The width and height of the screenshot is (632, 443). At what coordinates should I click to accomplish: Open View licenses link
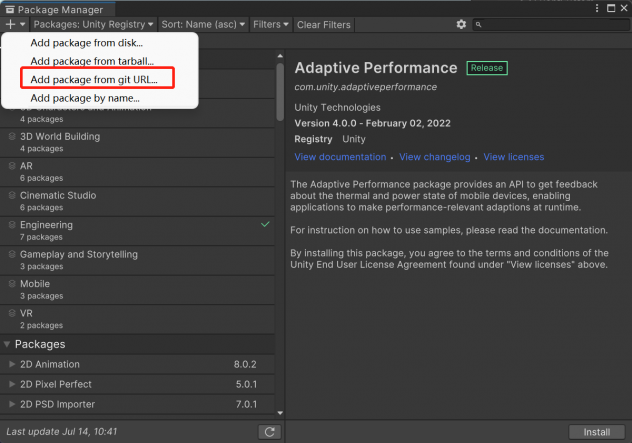tap(514, 157)
